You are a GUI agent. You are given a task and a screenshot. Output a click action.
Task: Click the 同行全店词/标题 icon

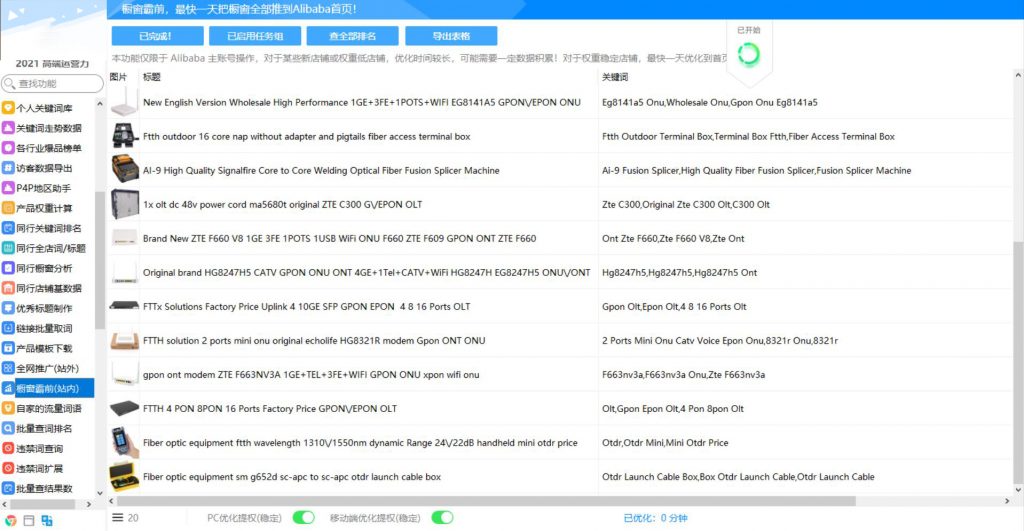click(x=8, y=248)
